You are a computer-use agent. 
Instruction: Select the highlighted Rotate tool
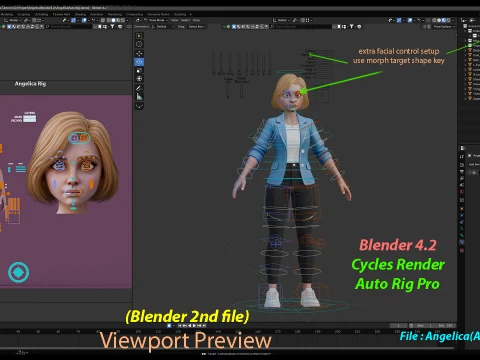coord(139,62)
